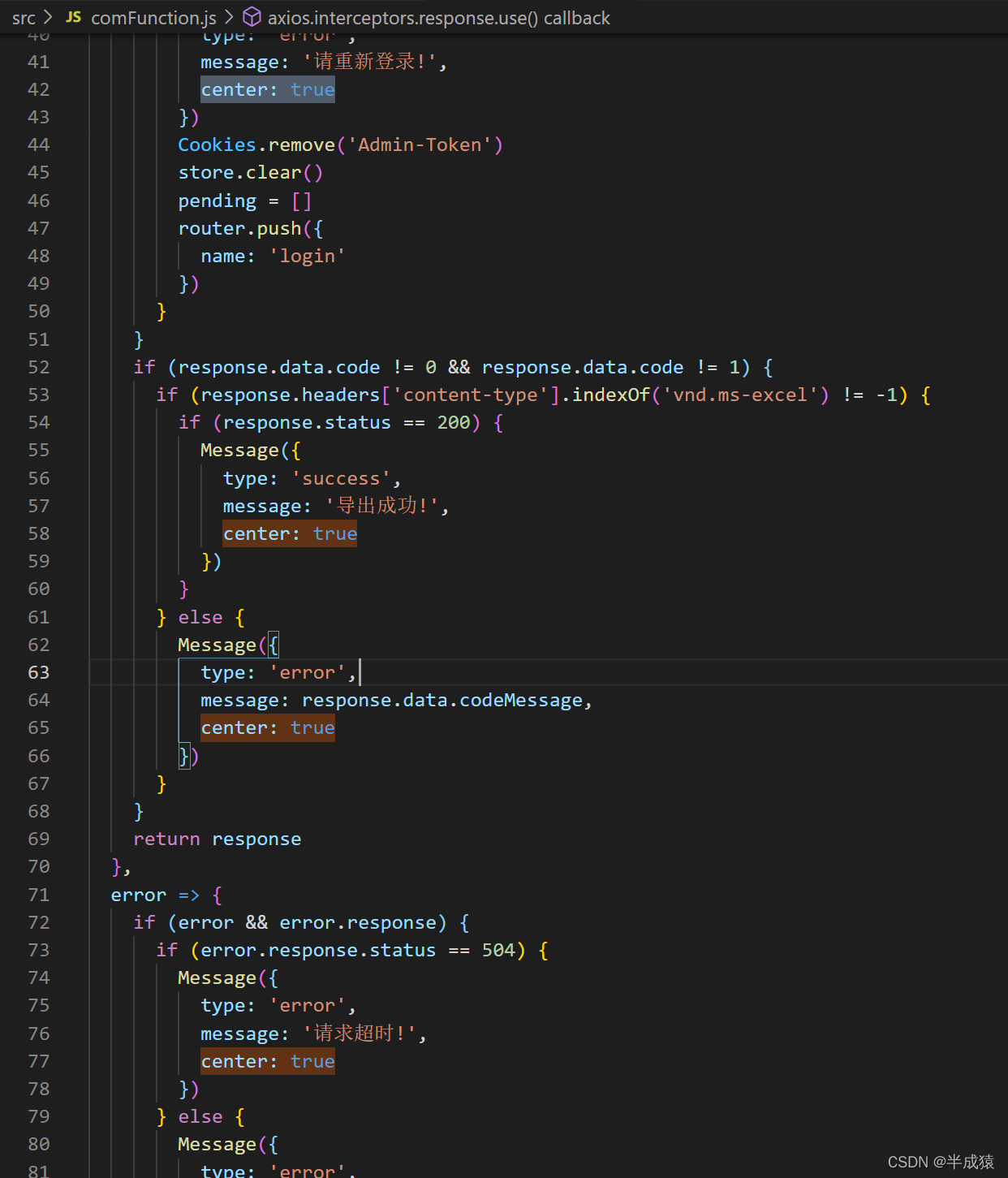This screenshot has height=1178, width=1008.
Task: Open axios.interceptors.response.use() callback breadcrumb
Action: tap(439, 17)
